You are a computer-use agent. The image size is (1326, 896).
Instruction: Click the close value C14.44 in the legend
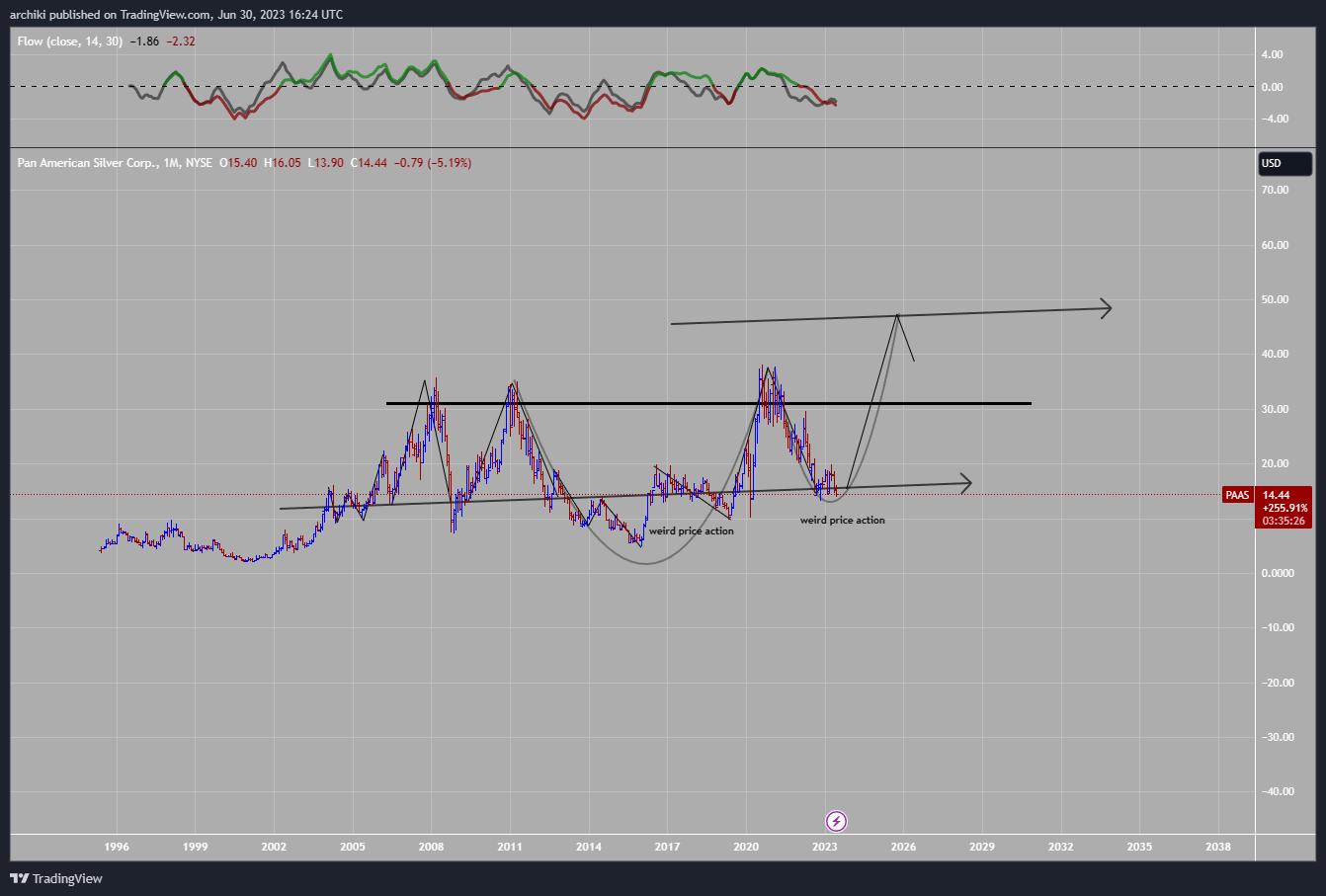tap(369, 162)
